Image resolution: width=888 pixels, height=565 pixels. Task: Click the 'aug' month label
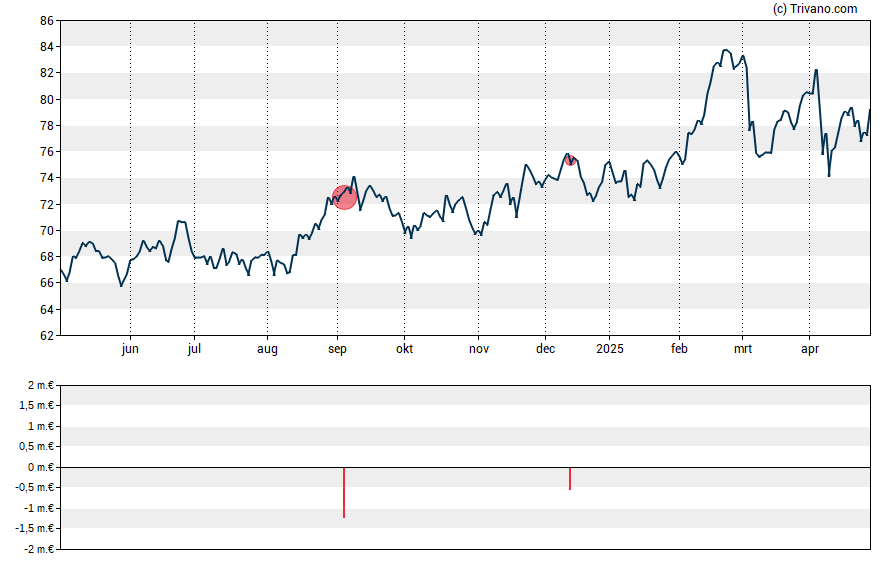pos(267,349)
